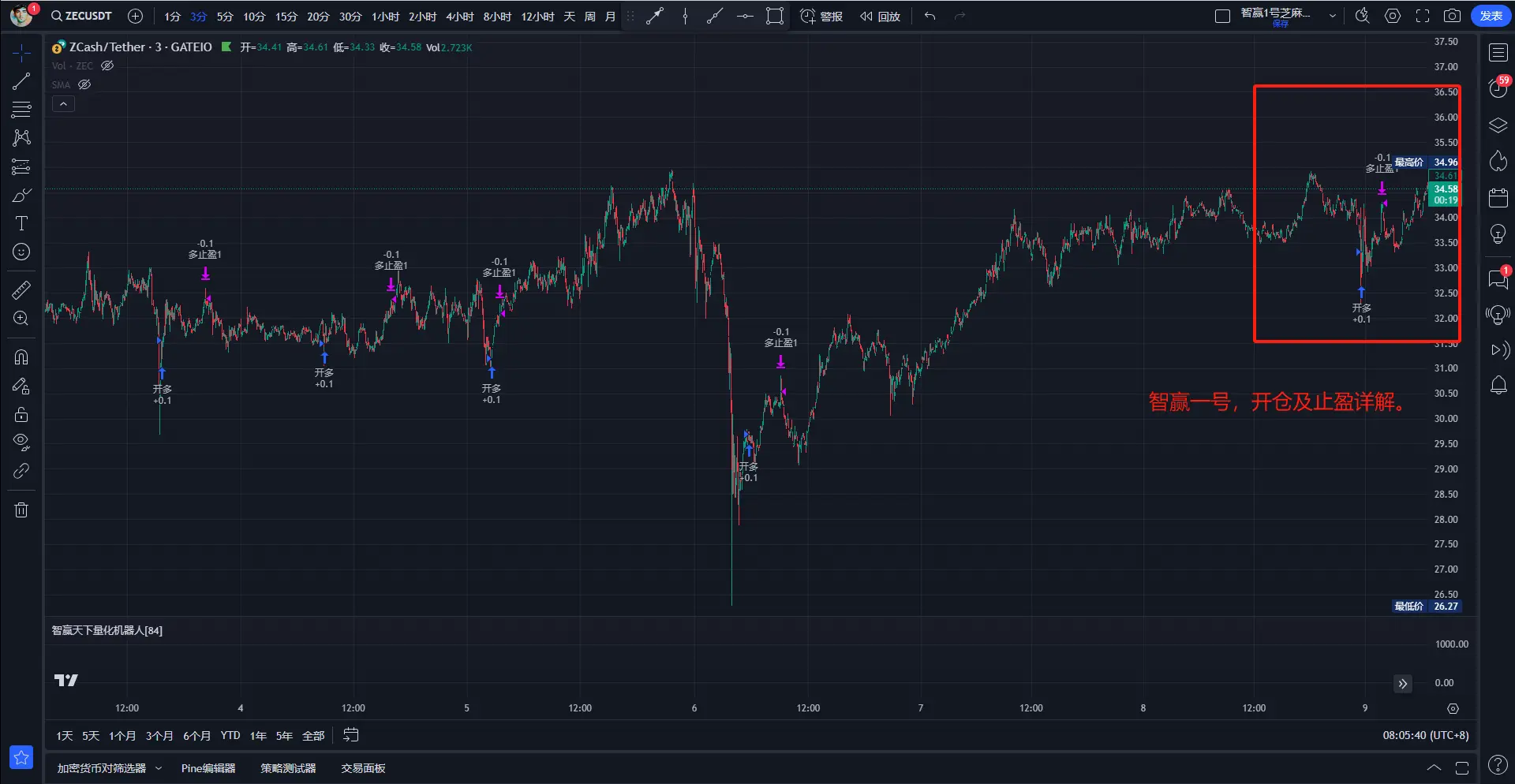Switch to the 5分 timeframe
This screenshot has width=1515, height=784.
[x=225, y=17]
